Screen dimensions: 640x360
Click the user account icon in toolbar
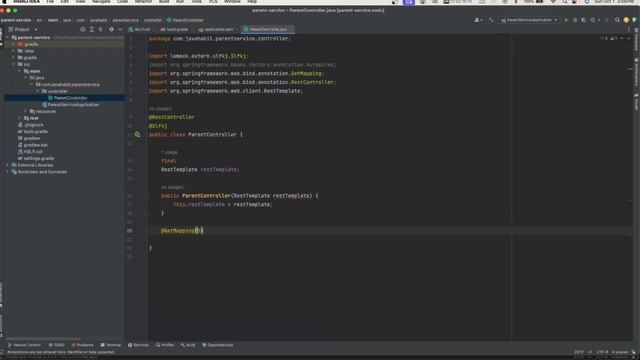tap(477, 20)
